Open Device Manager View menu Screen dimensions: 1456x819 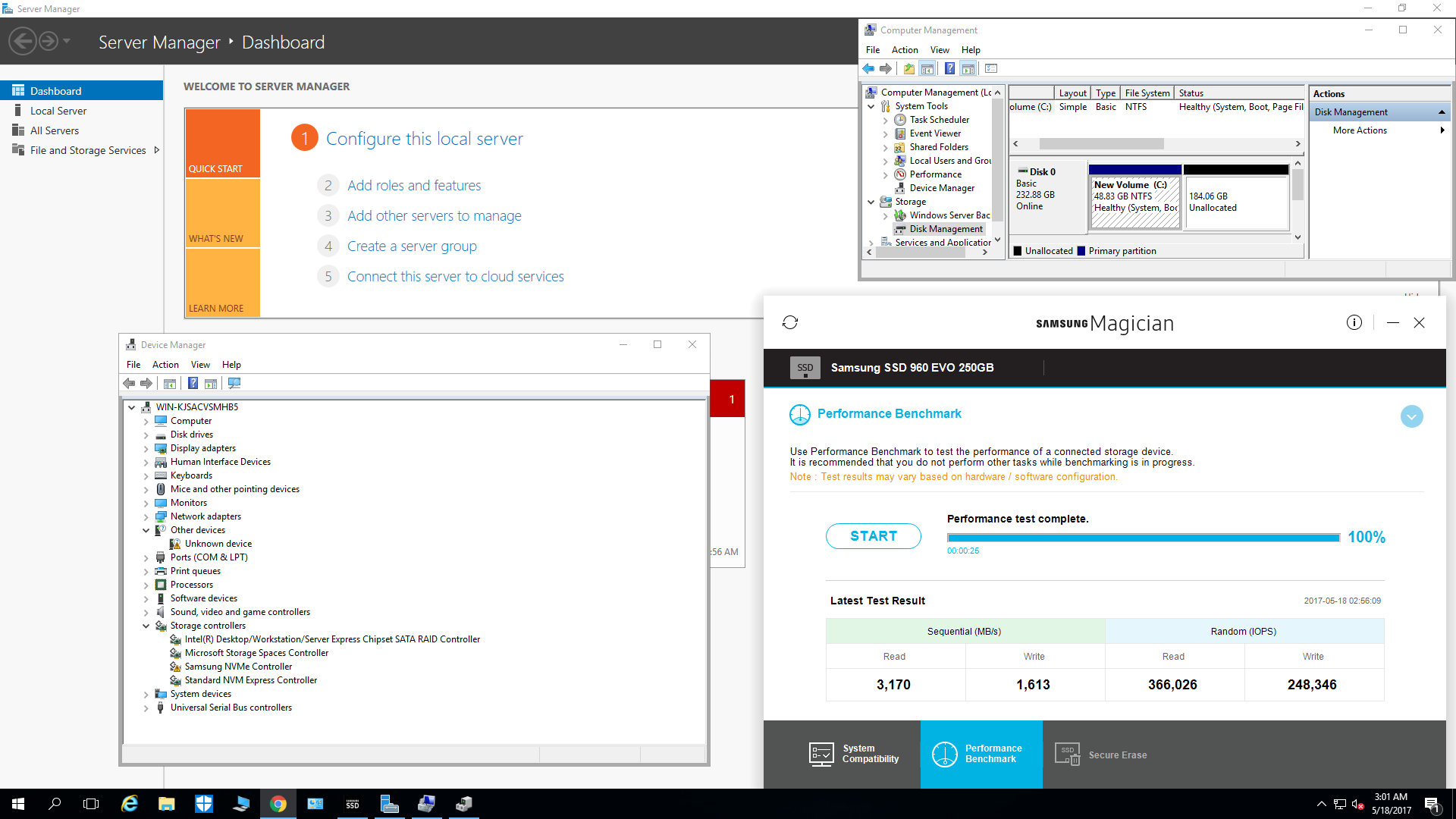point(200,365)
